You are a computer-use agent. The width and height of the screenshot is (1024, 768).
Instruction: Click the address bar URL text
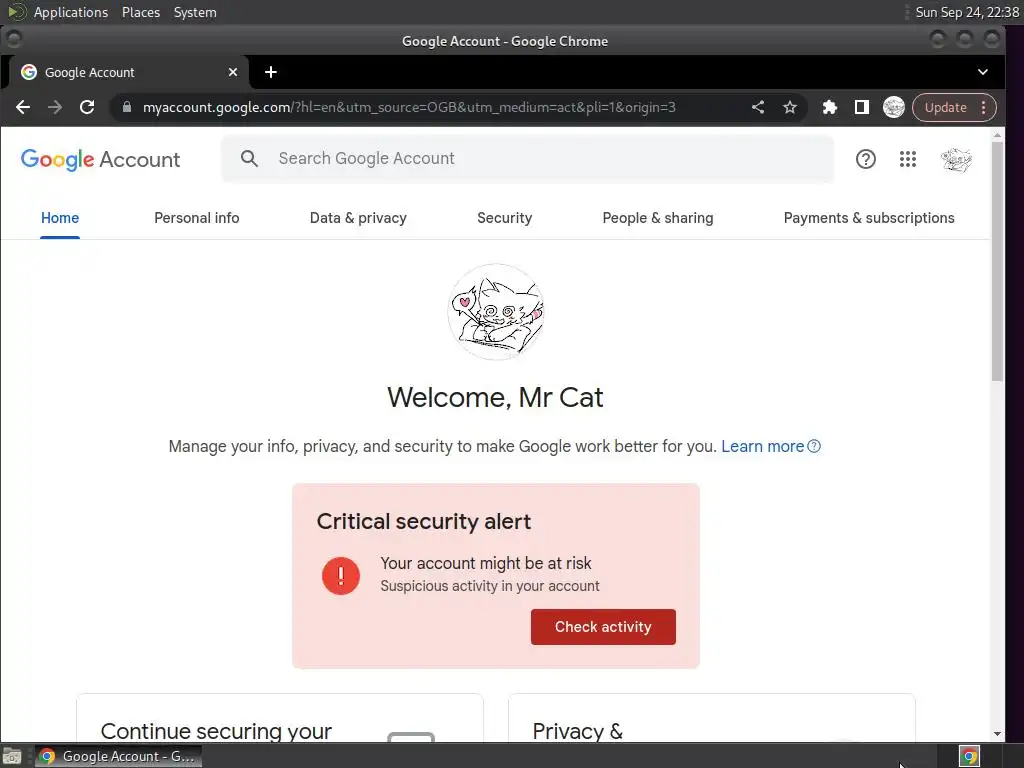[409, 107]
